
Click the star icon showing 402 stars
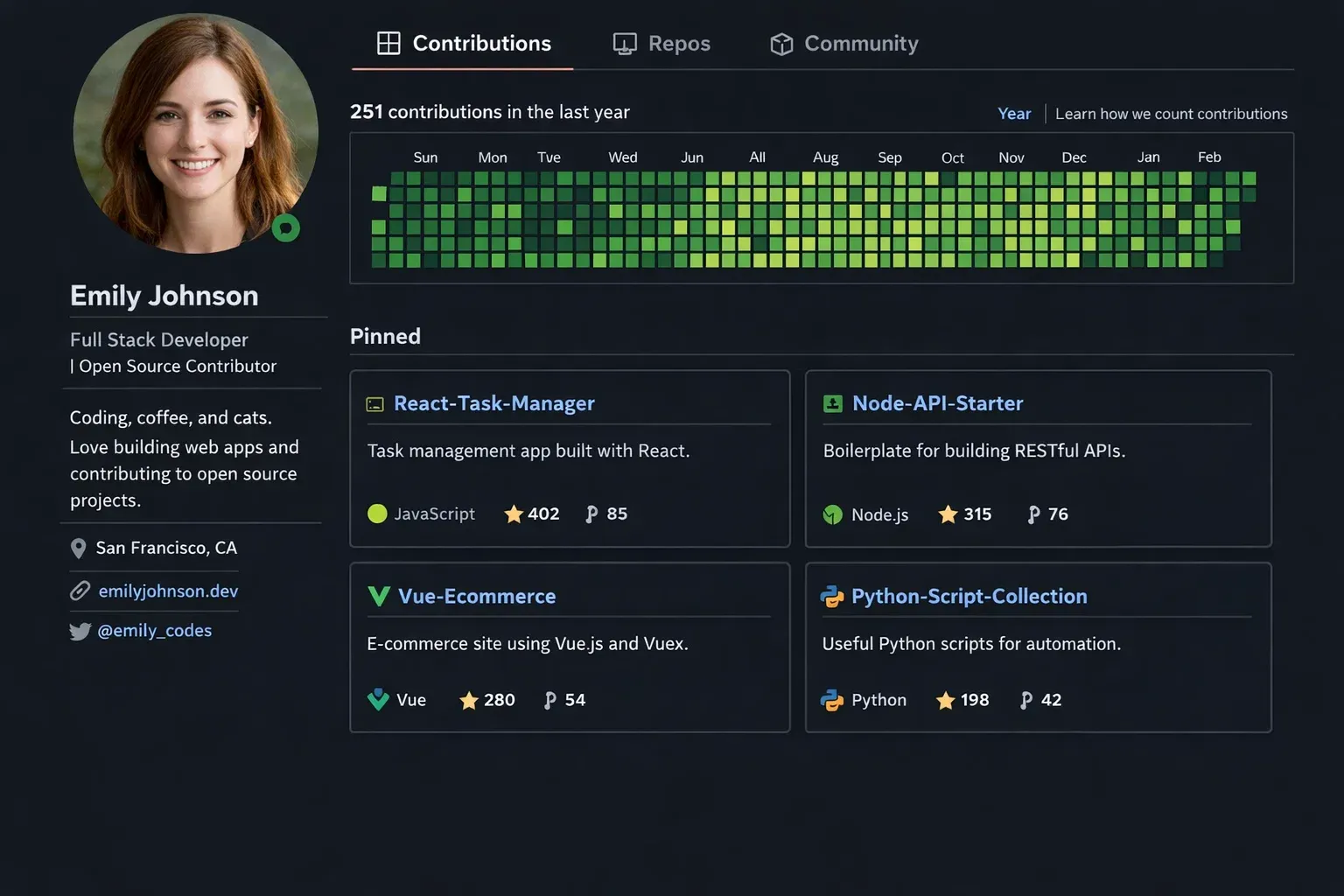pos(514,514)
